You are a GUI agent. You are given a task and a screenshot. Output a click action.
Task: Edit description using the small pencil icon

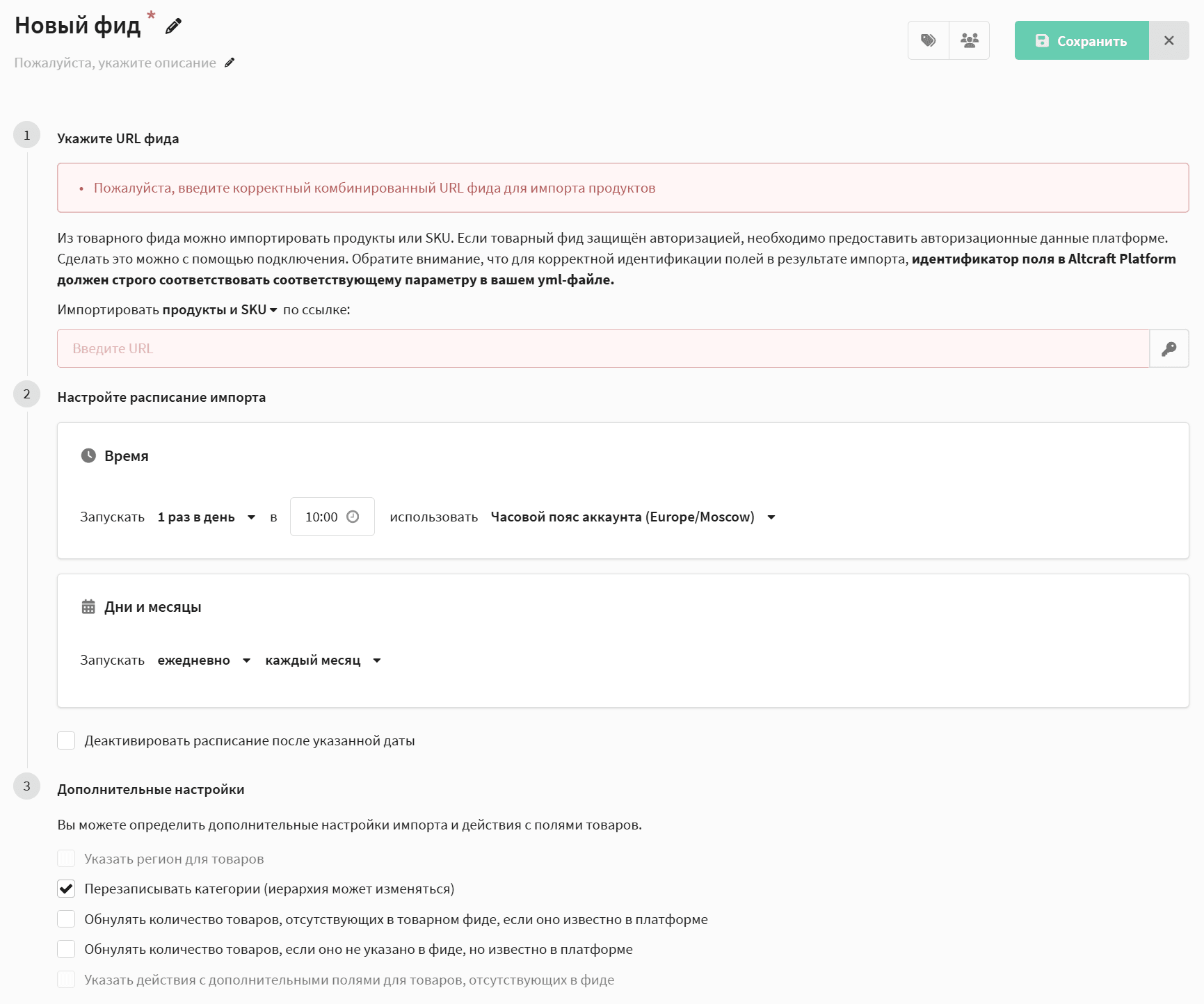tap(230, 63)
